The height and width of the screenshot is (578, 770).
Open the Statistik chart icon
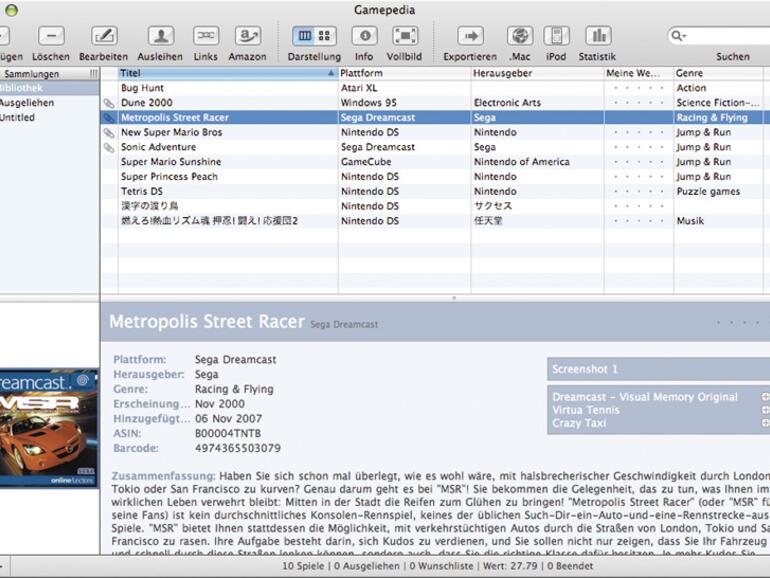(x=598, y=36)
